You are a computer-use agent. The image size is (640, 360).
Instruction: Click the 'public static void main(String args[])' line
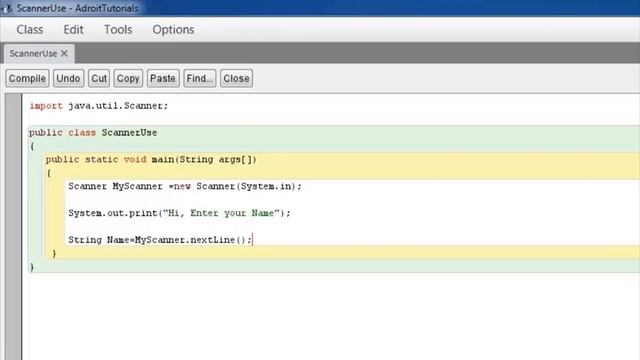151,160
